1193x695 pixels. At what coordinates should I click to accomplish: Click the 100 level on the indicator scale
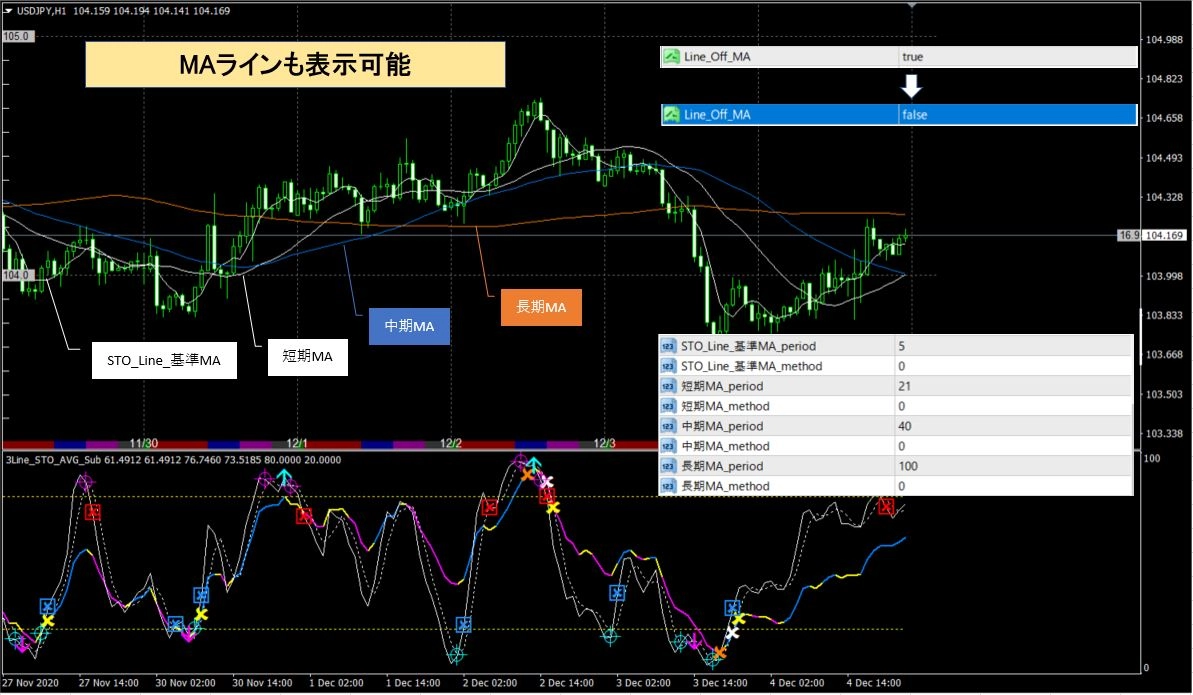coord(1152,458)
